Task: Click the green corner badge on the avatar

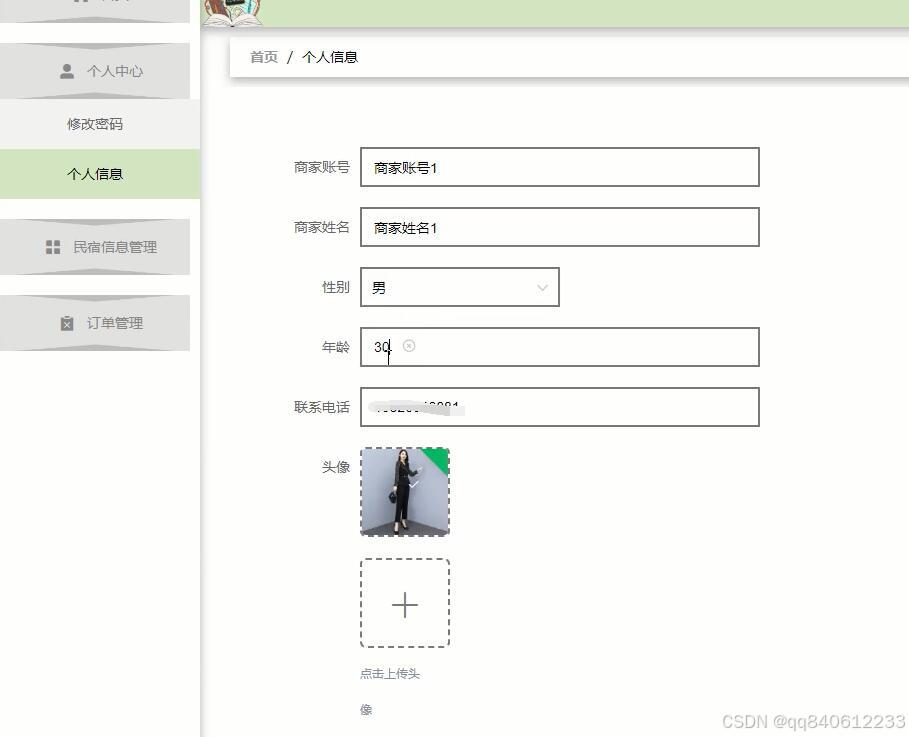Action: [x=436, y=458]
